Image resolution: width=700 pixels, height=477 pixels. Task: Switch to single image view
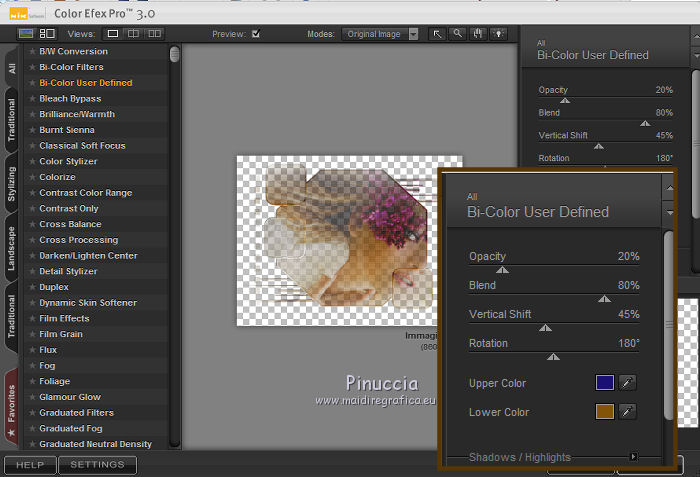(113, 34)
